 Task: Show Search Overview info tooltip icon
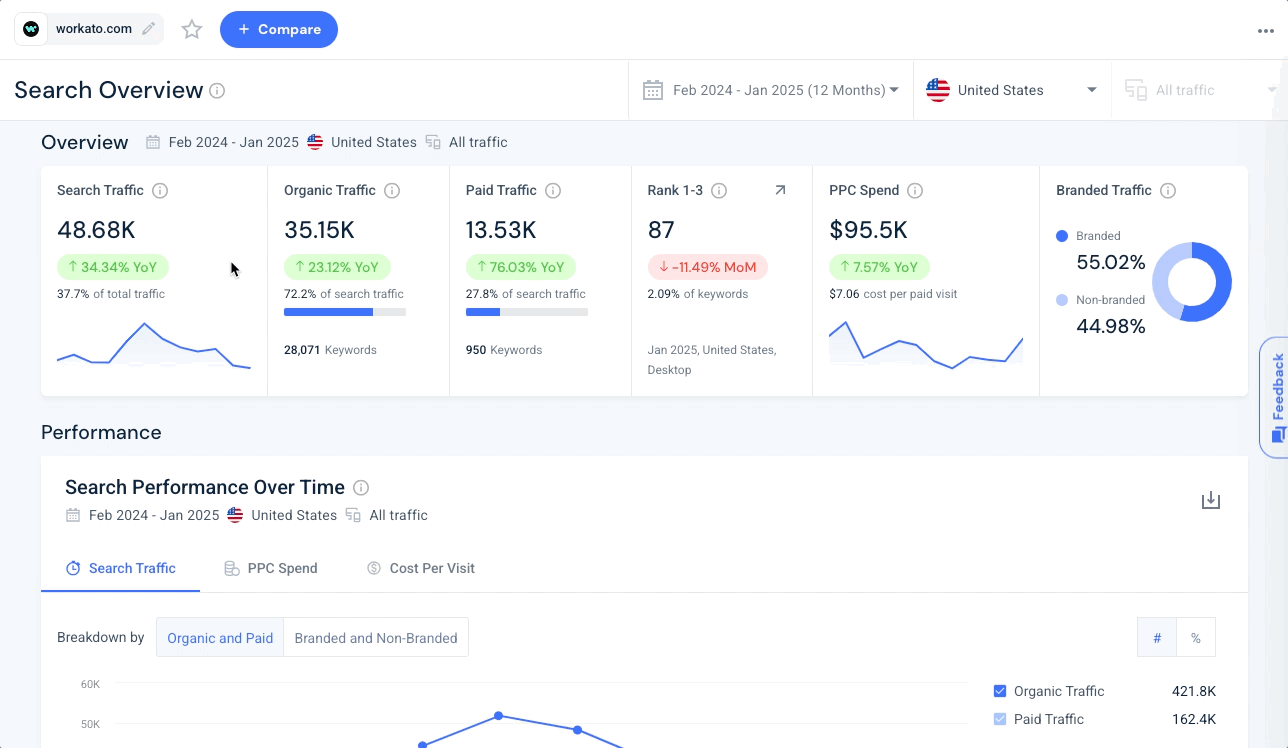(217, 91)
